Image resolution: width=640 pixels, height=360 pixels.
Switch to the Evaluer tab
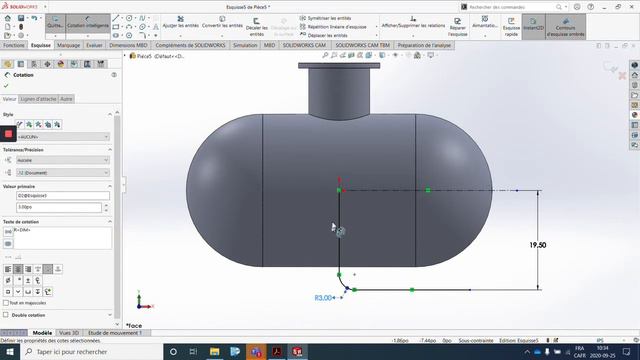coord(94,45)
